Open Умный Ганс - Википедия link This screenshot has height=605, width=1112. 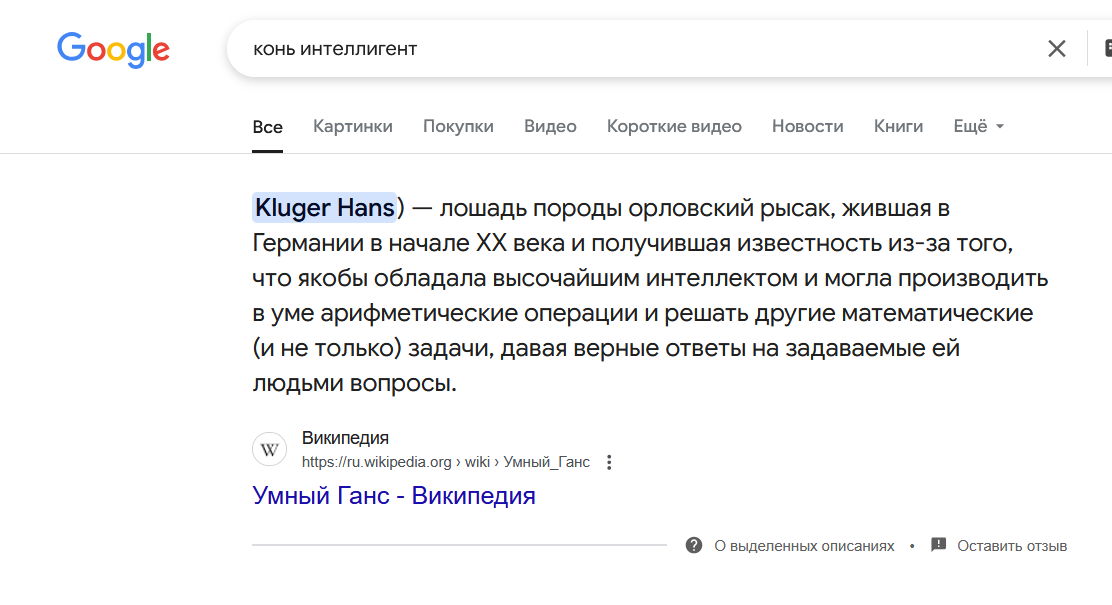coord(393,495)
